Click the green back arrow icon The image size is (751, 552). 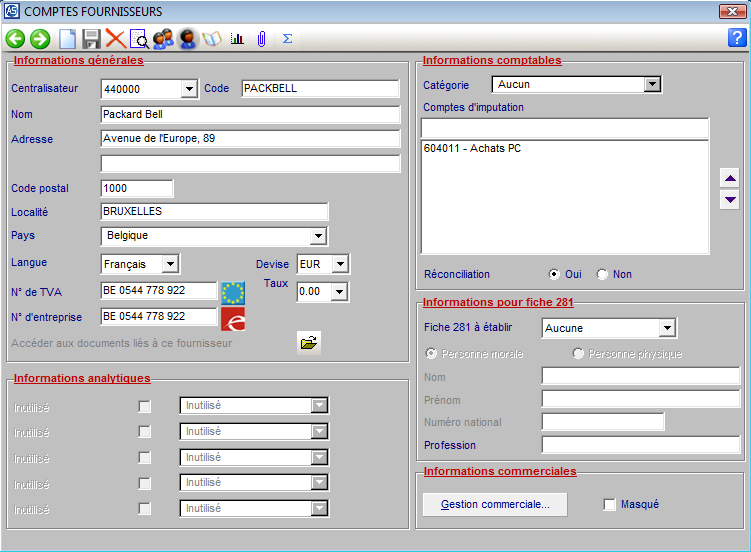[15, 39]
